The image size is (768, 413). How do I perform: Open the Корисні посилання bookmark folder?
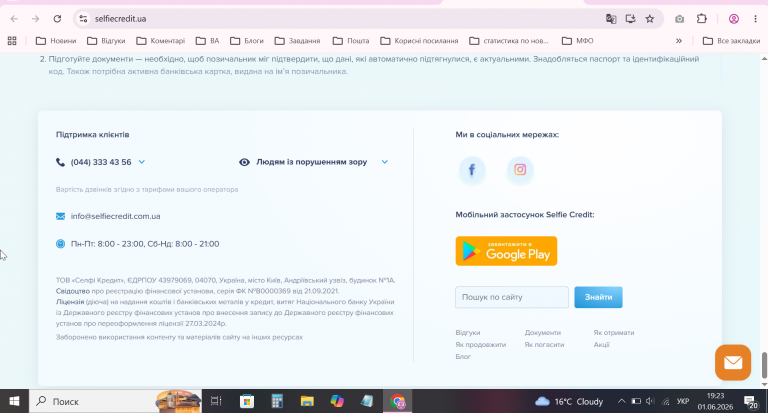click(x=419, y=41)
